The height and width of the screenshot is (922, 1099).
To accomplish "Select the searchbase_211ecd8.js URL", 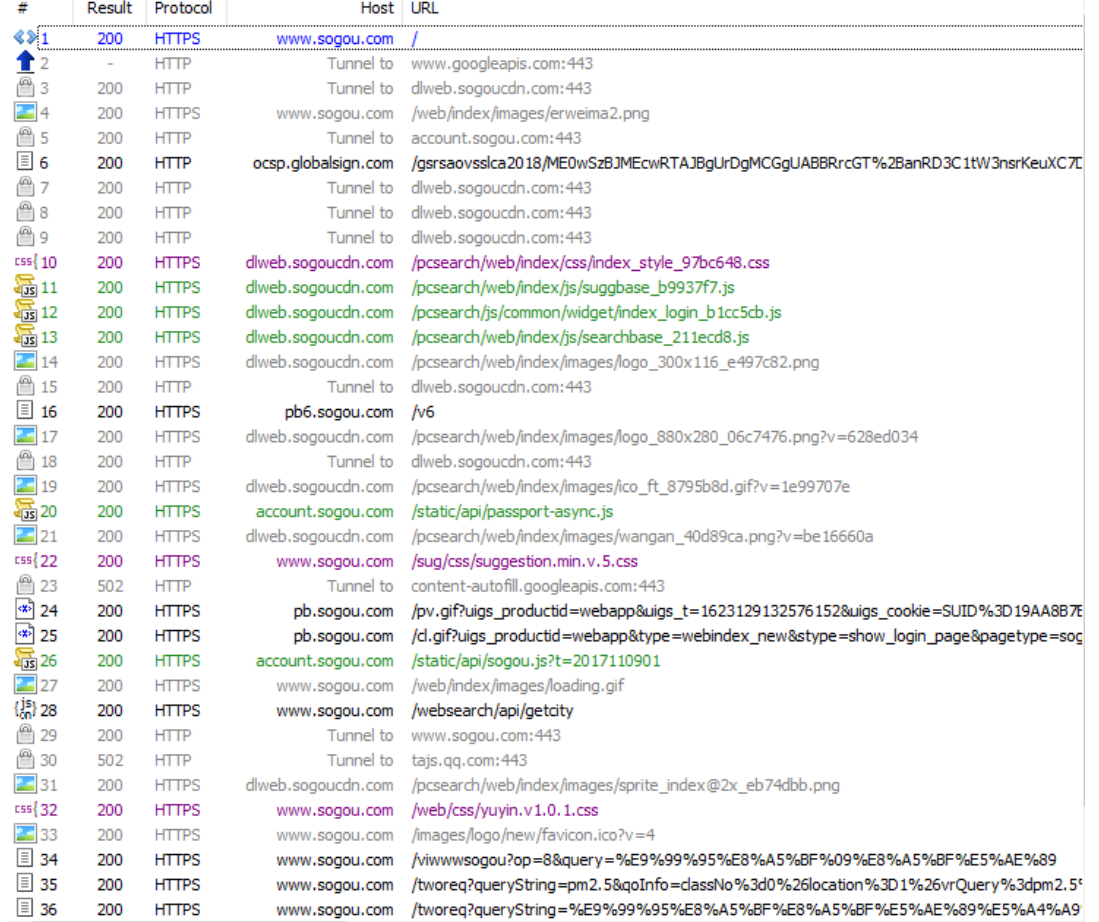I will click(580, 337).
